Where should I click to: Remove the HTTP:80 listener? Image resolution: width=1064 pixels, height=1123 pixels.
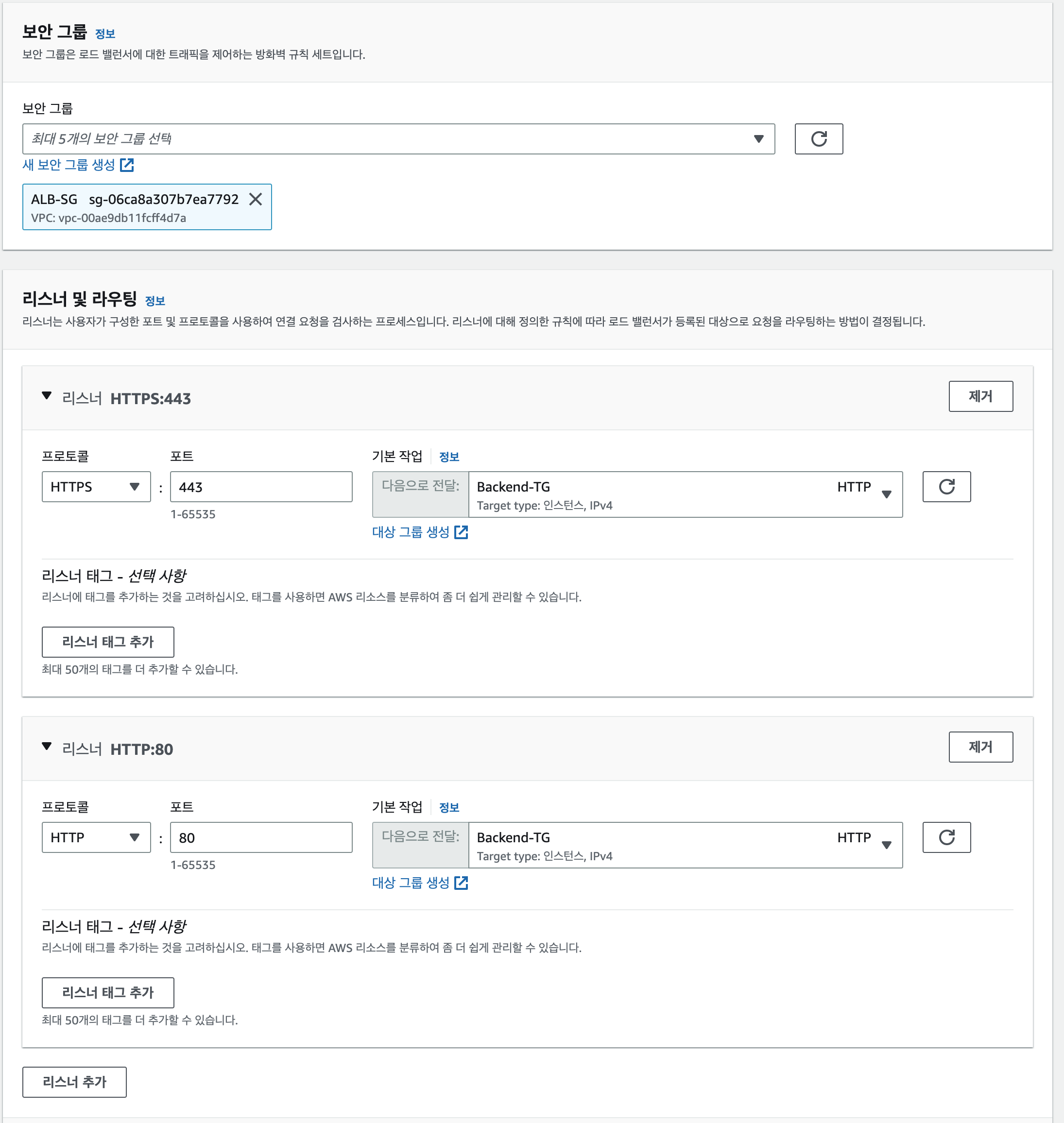980,746
